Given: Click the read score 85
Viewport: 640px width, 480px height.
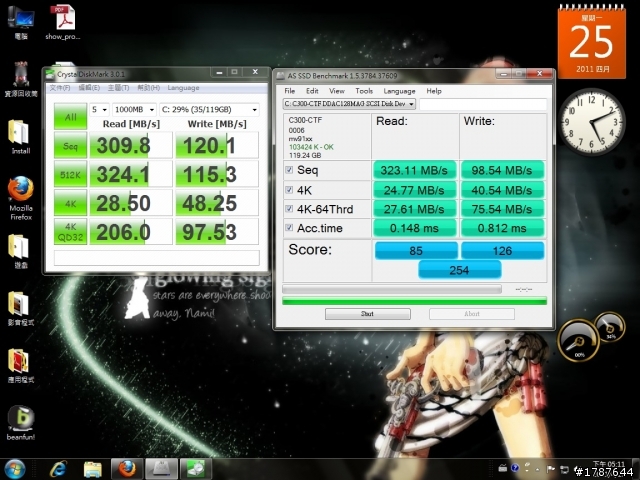Looking at the screenshot, I should click(416, 250).
